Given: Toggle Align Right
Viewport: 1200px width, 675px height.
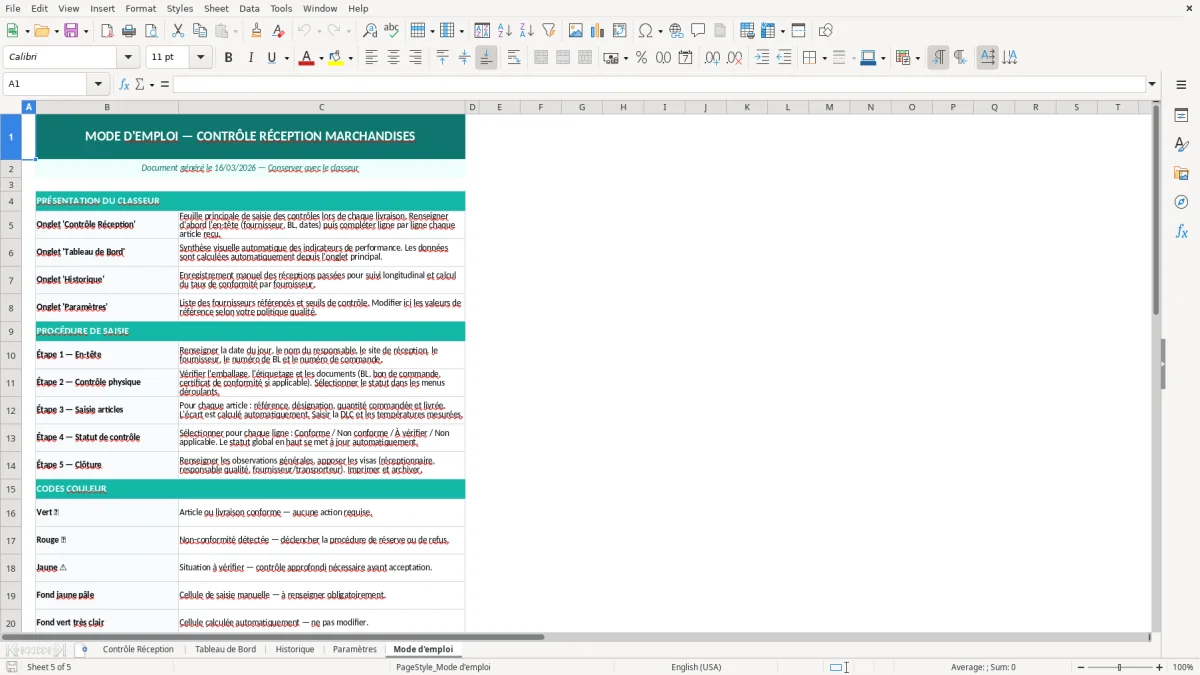Looking at the screenshot, I should 415,58.
